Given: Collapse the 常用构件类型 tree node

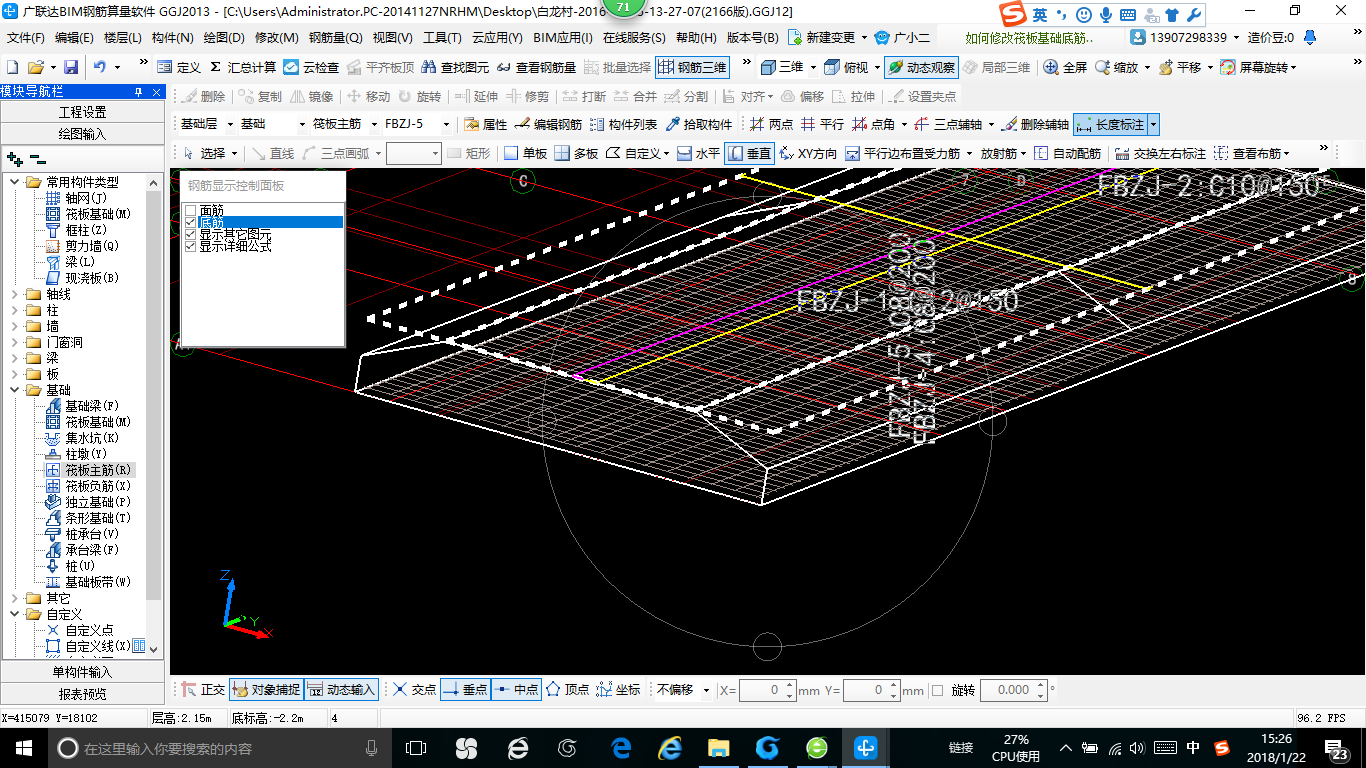Looking at the screenshot, I should [x=15, y=182].
